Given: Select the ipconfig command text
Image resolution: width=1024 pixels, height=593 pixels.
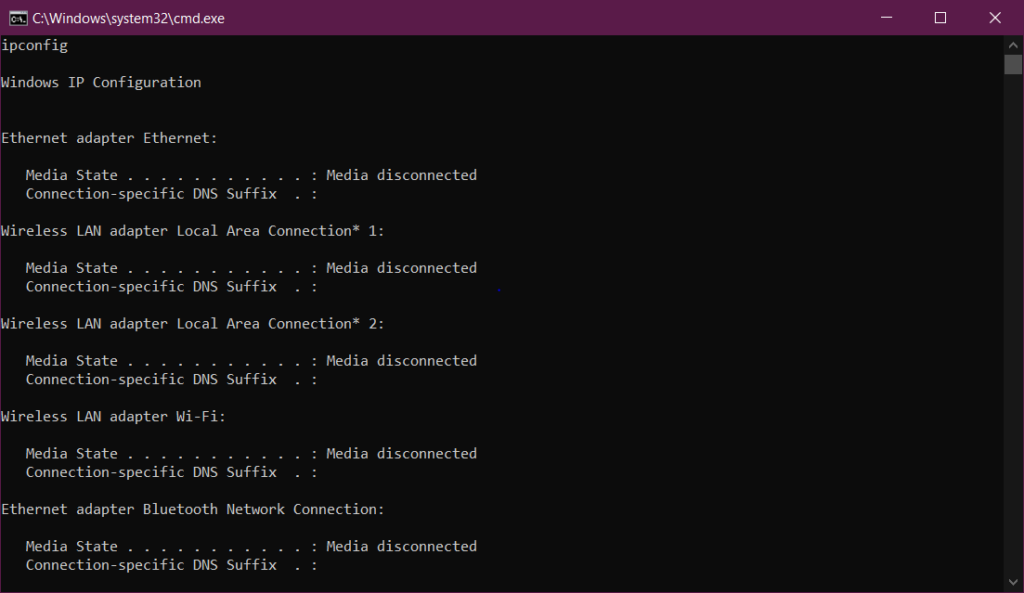Looking at the screenshot, I should tap(34, 45).
